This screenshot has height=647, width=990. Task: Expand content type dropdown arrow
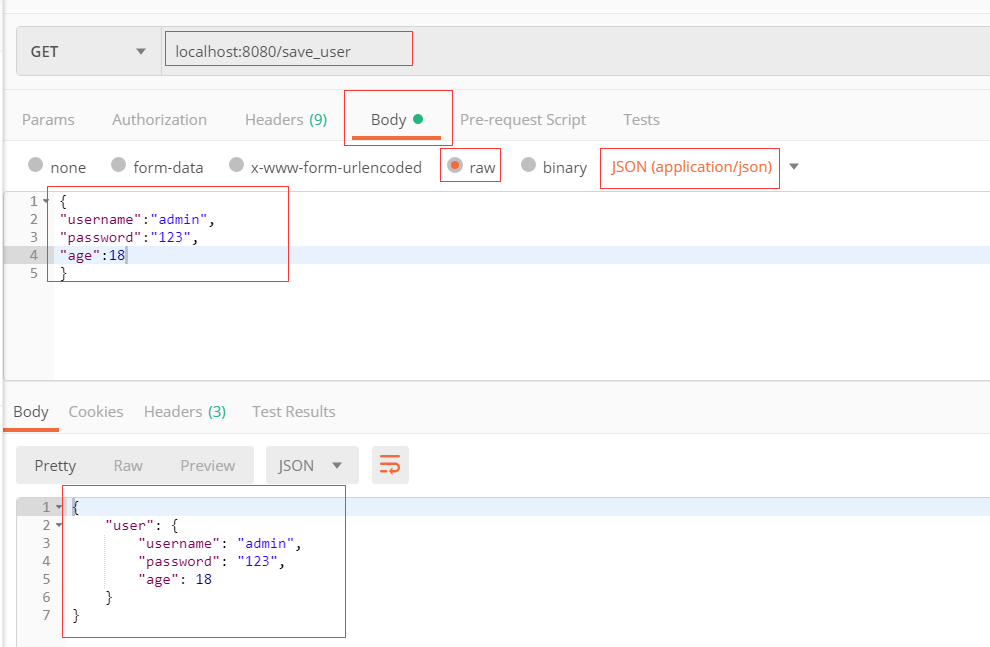pos(794,167)
